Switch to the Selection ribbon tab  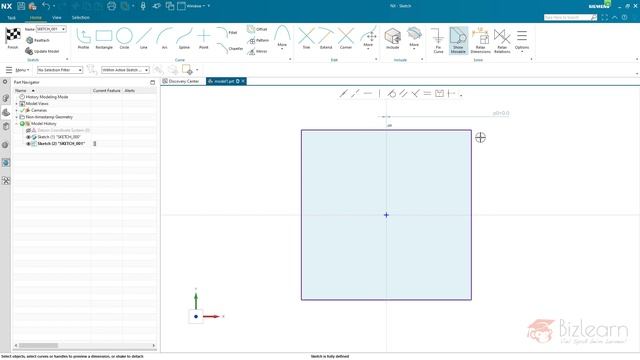pos(80,18)
